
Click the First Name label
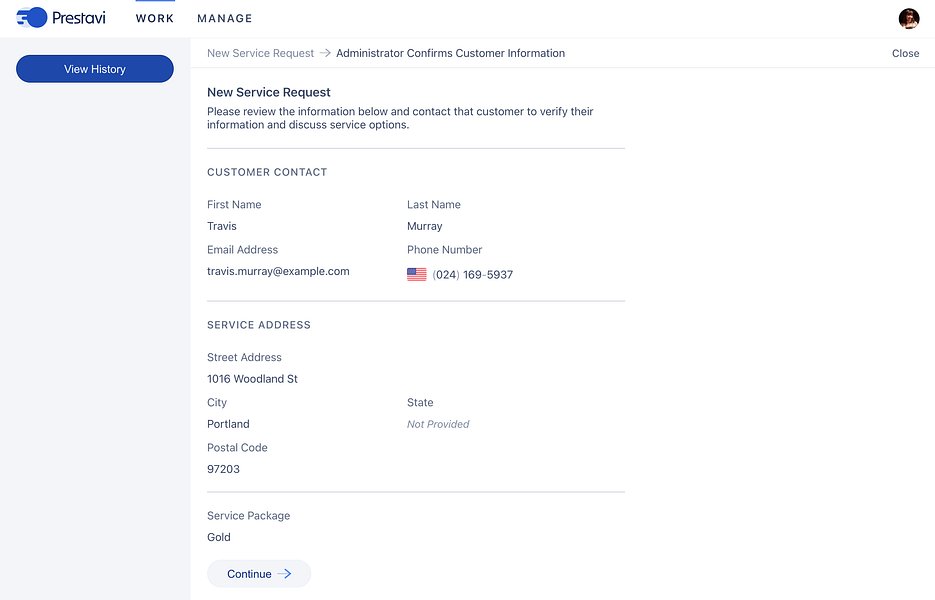(234, 205)
